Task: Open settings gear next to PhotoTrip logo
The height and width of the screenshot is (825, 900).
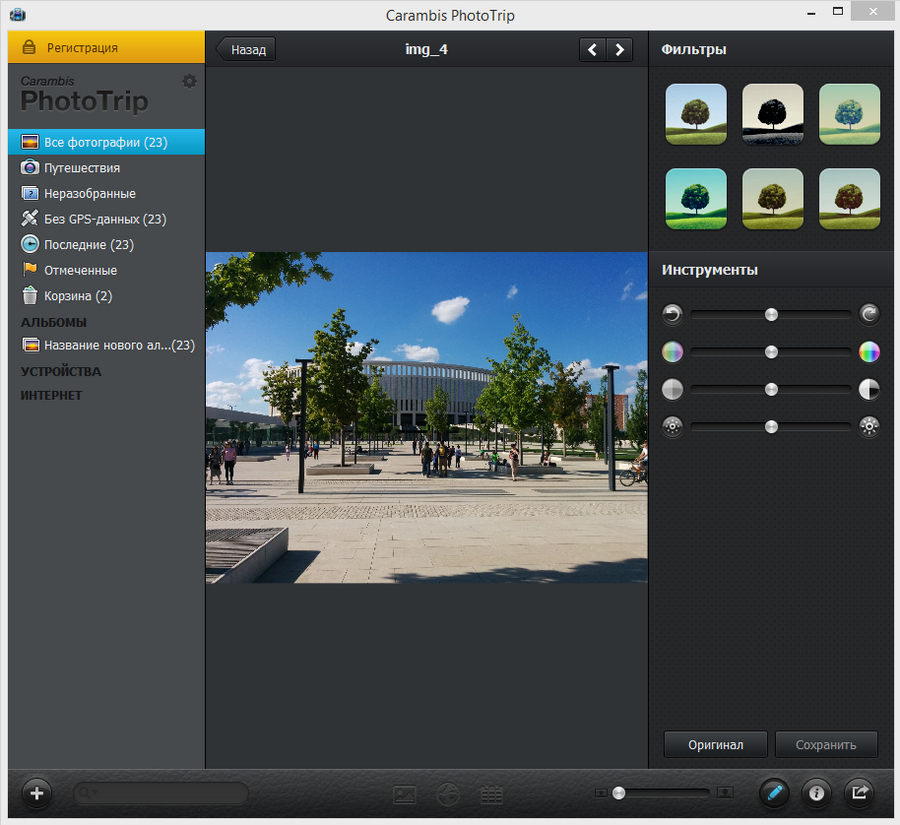Action: 189,81
